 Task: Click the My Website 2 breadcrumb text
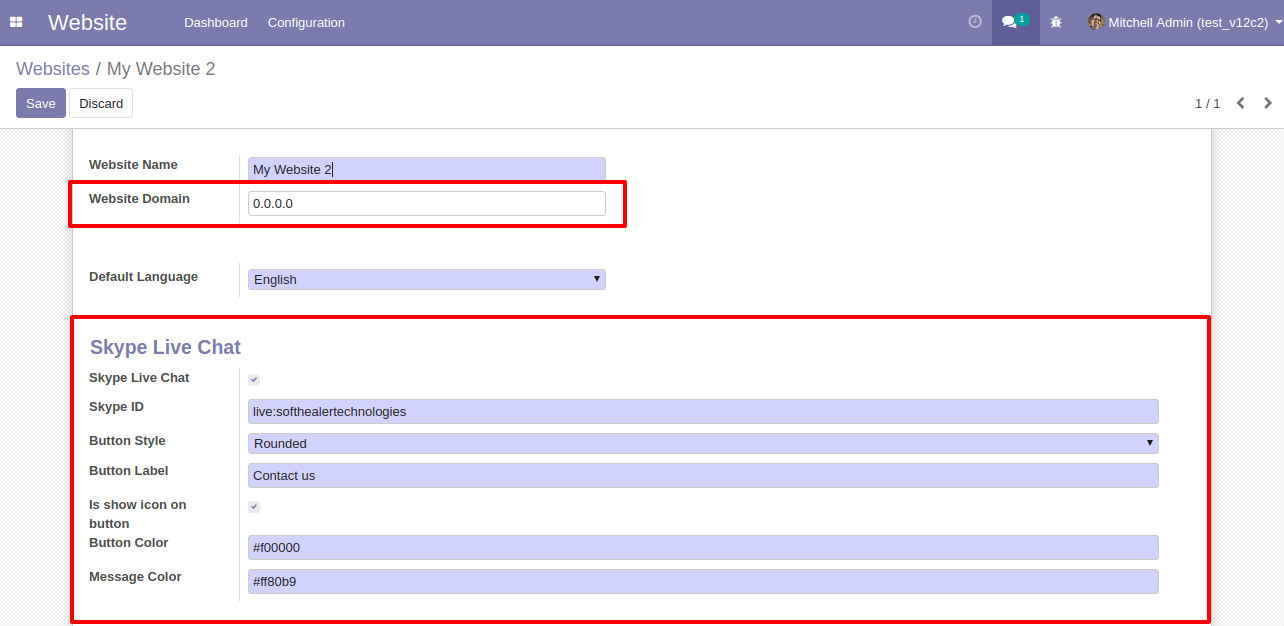pyautogui.click(x=161, y=69)
